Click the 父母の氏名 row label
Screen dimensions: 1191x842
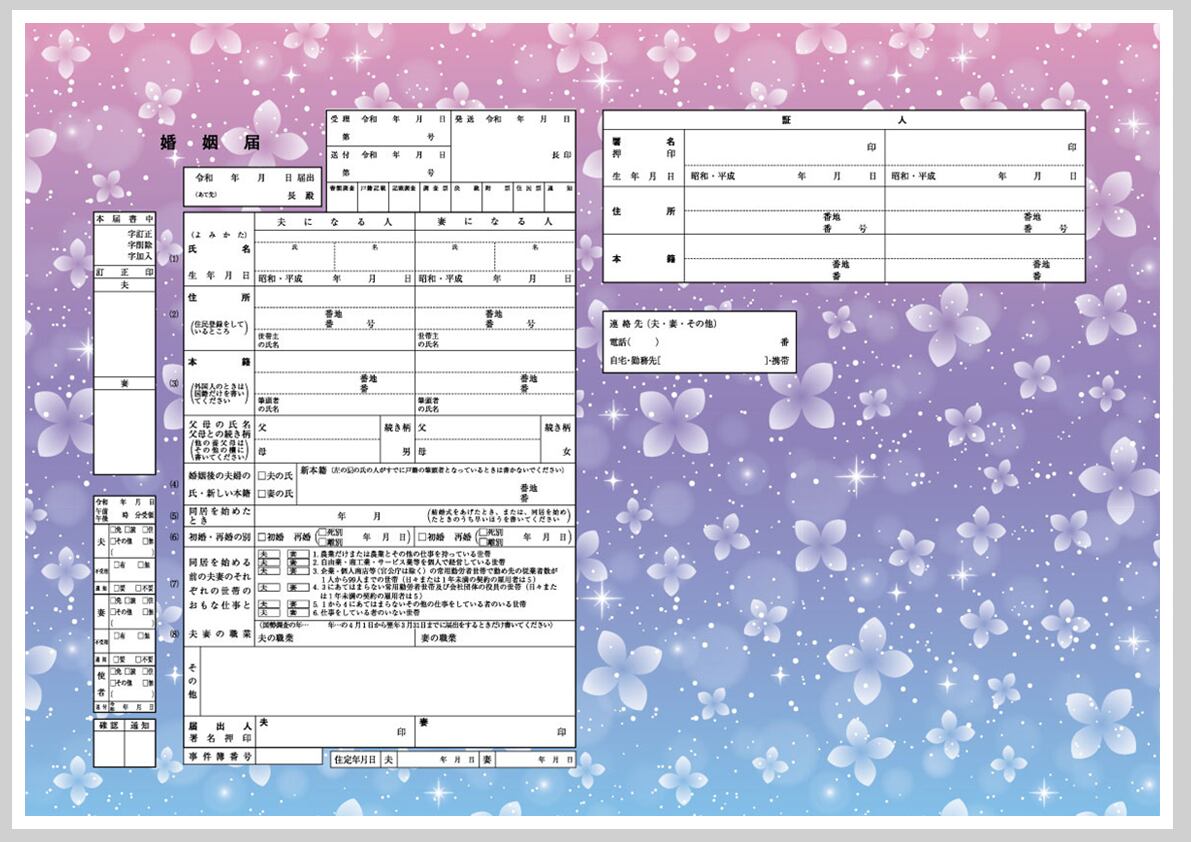(220, 424)
